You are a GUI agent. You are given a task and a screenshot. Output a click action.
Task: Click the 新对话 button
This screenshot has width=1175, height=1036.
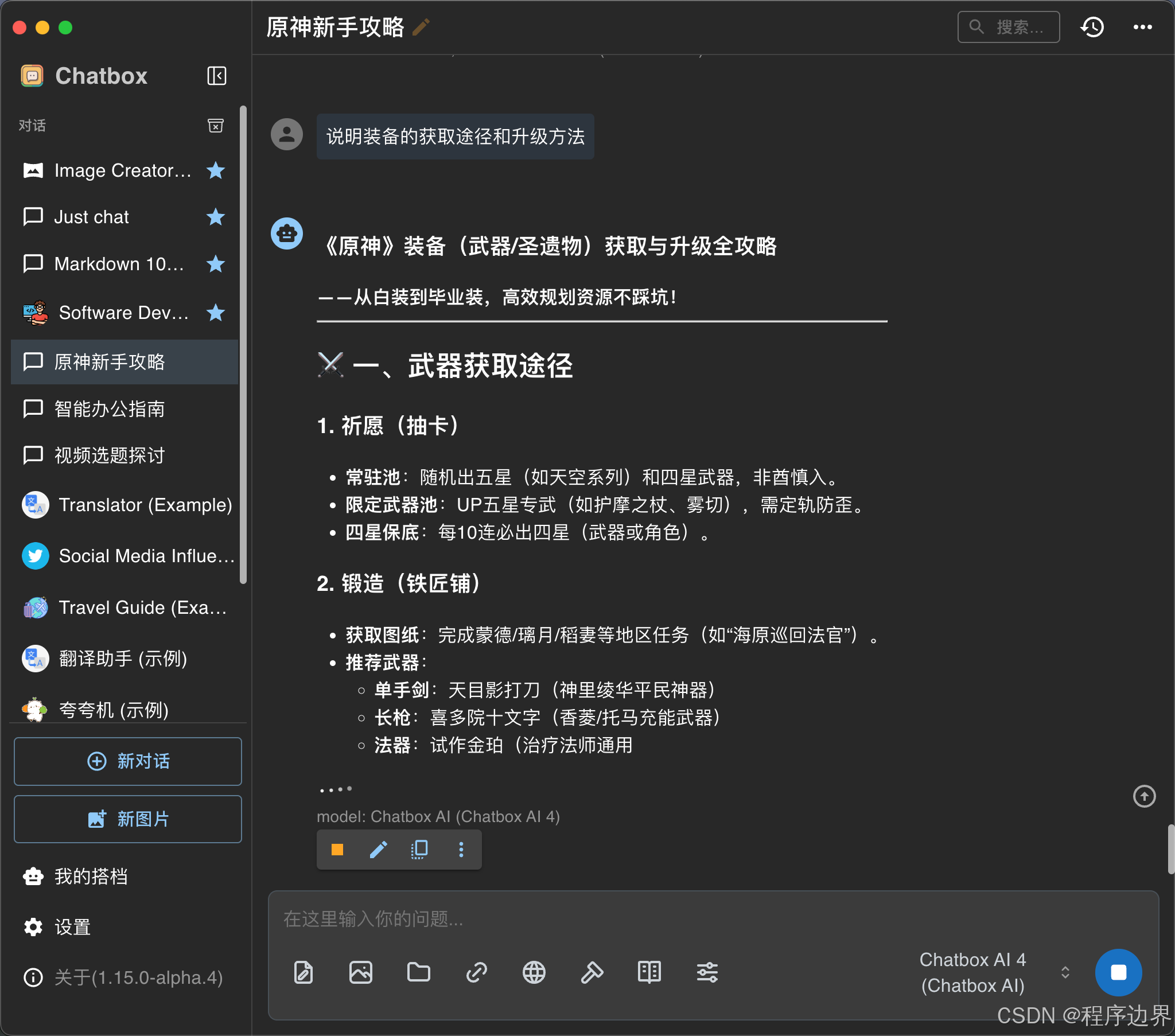coord(127,761)
